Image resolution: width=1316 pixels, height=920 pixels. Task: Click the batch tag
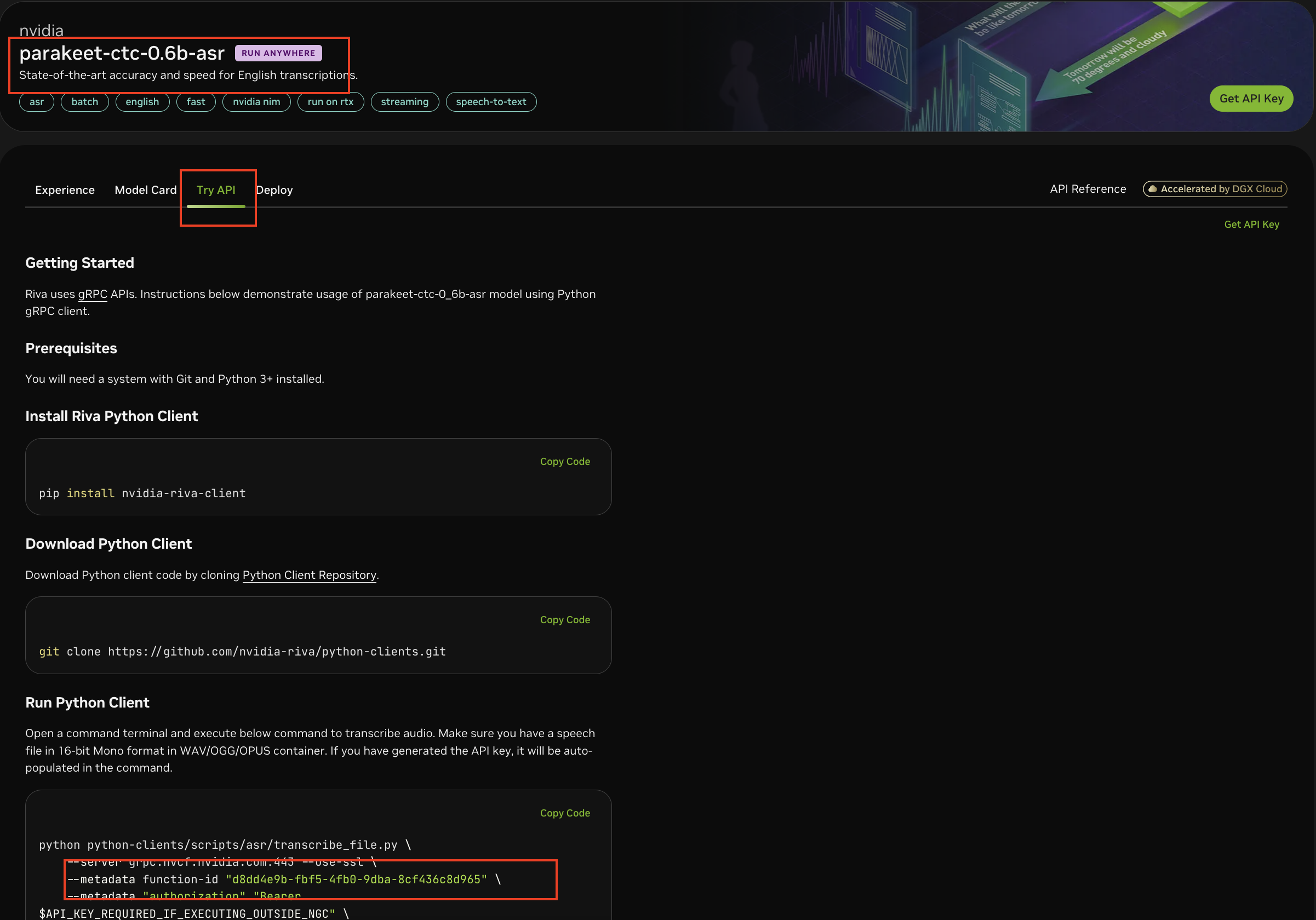tap(85, 102)
